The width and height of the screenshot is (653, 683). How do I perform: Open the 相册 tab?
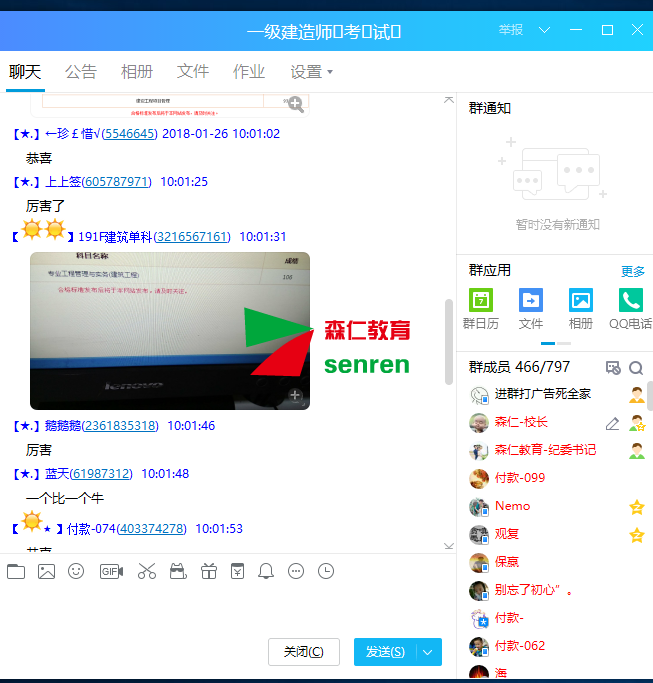coord(137,72)
